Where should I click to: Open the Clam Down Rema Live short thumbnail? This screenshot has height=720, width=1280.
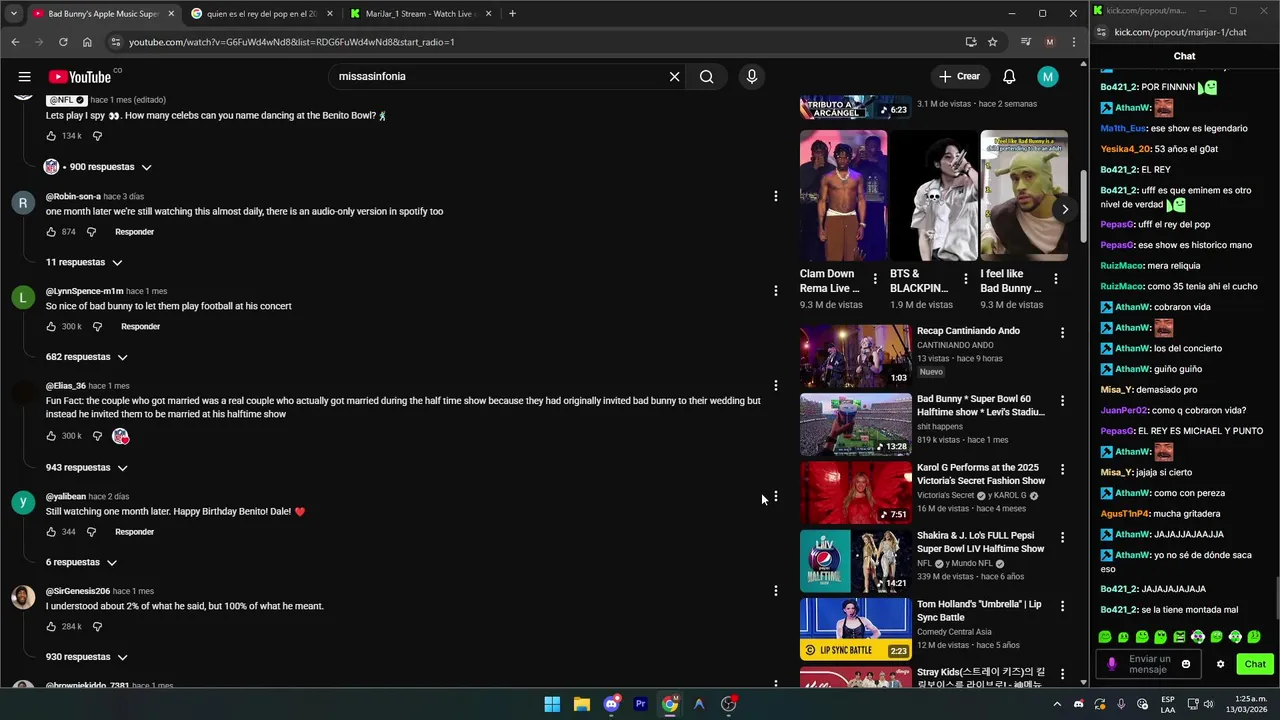843,196
